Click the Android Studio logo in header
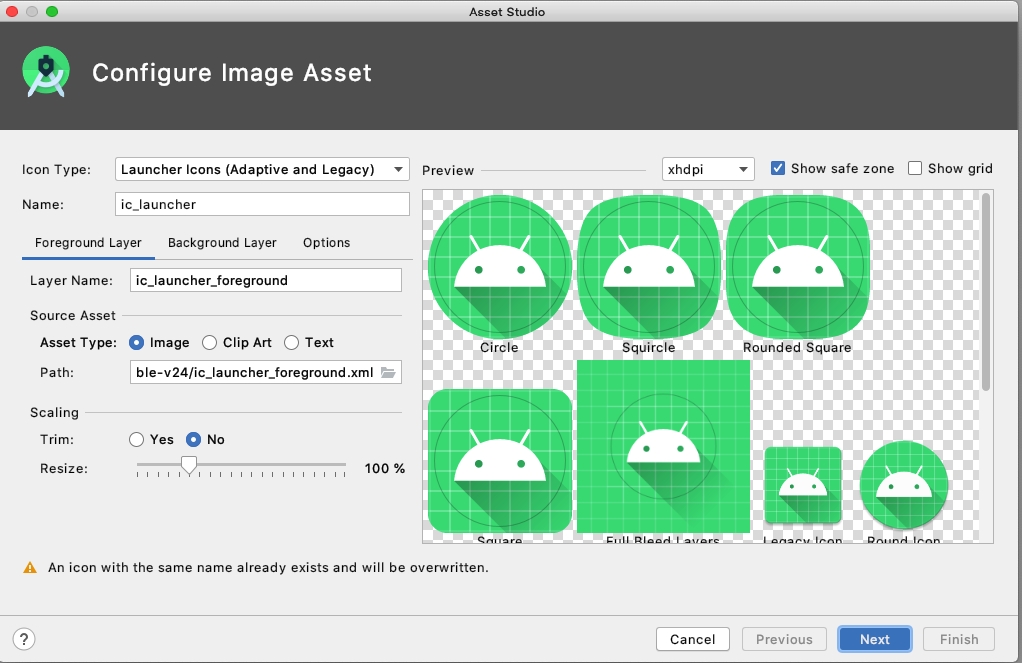The height and width of the screenshot is (663, 1022). 45,73
